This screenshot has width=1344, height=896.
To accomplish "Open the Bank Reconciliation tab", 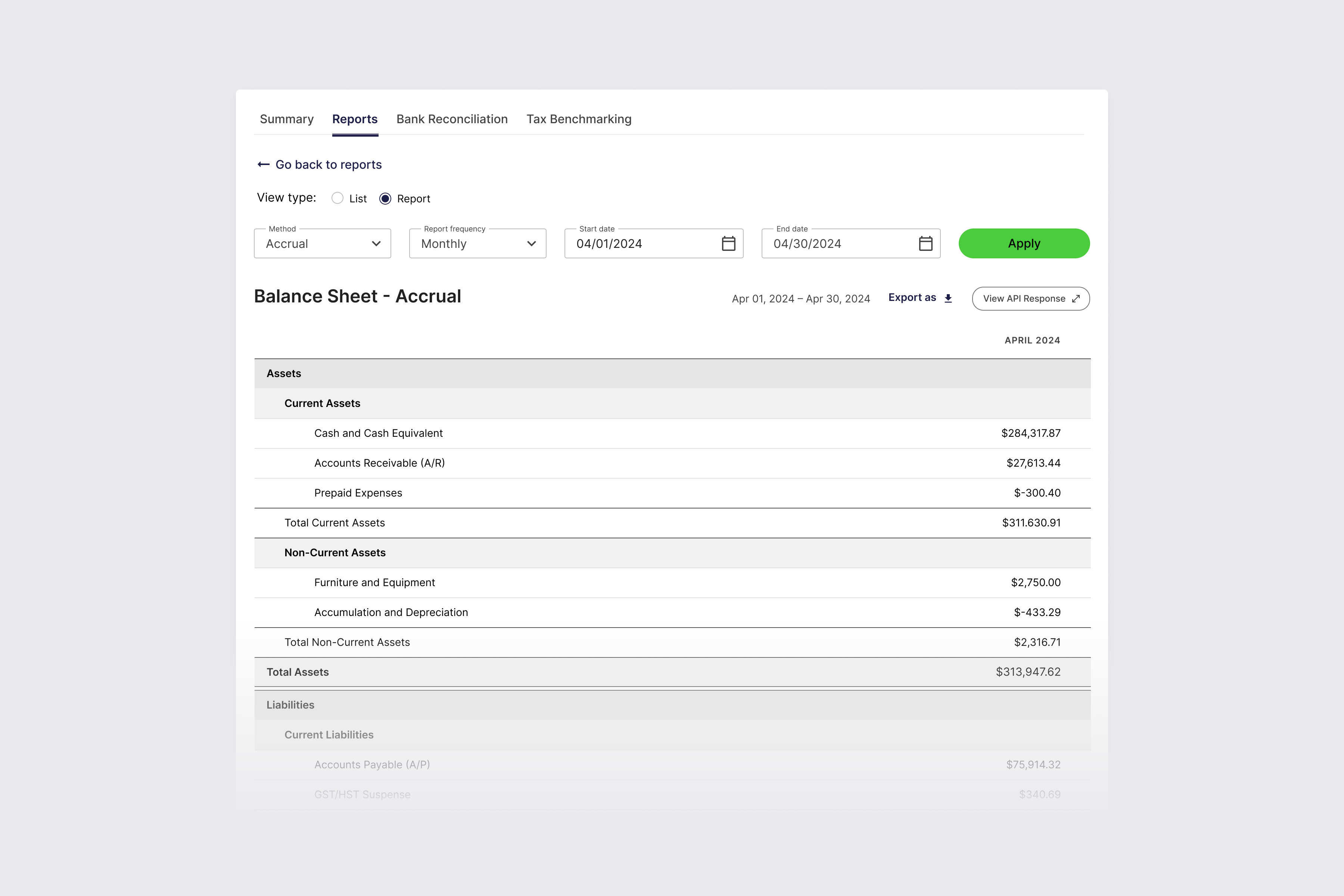I will click(x=451, y=119).
